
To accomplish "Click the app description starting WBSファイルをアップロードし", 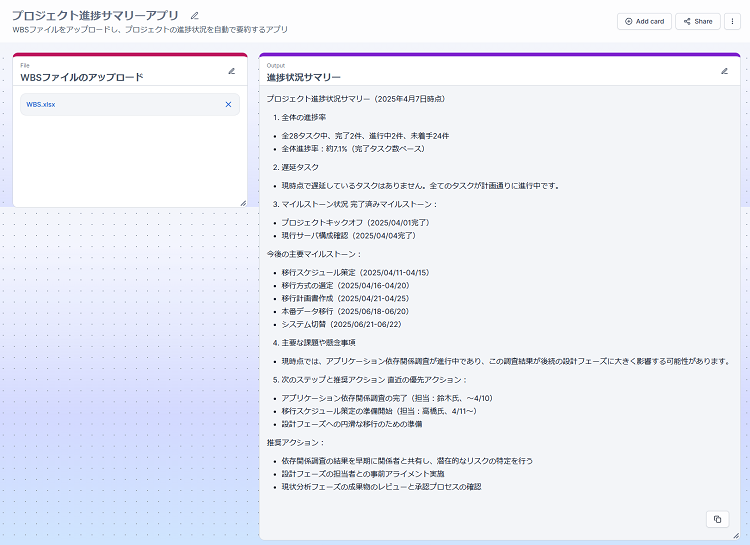I will point(150,30).
